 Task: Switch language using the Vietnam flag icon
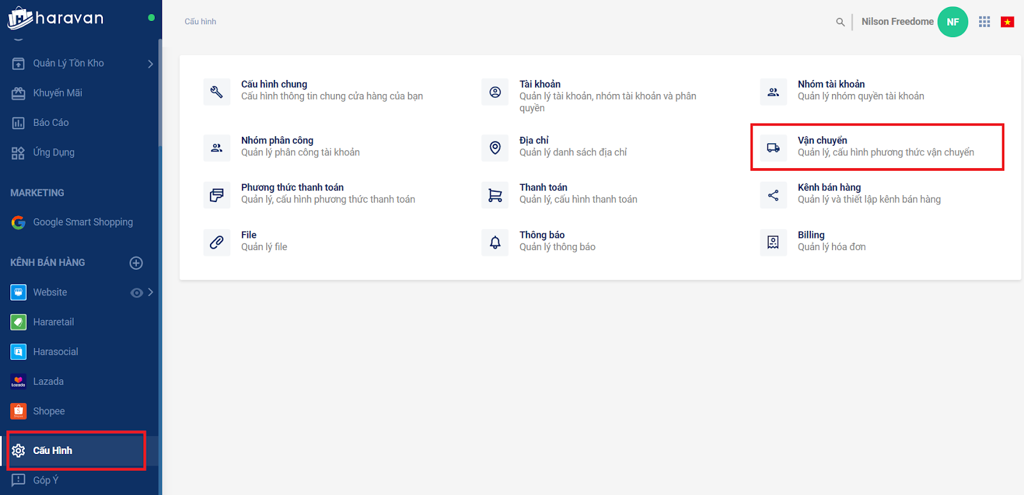1007,22
